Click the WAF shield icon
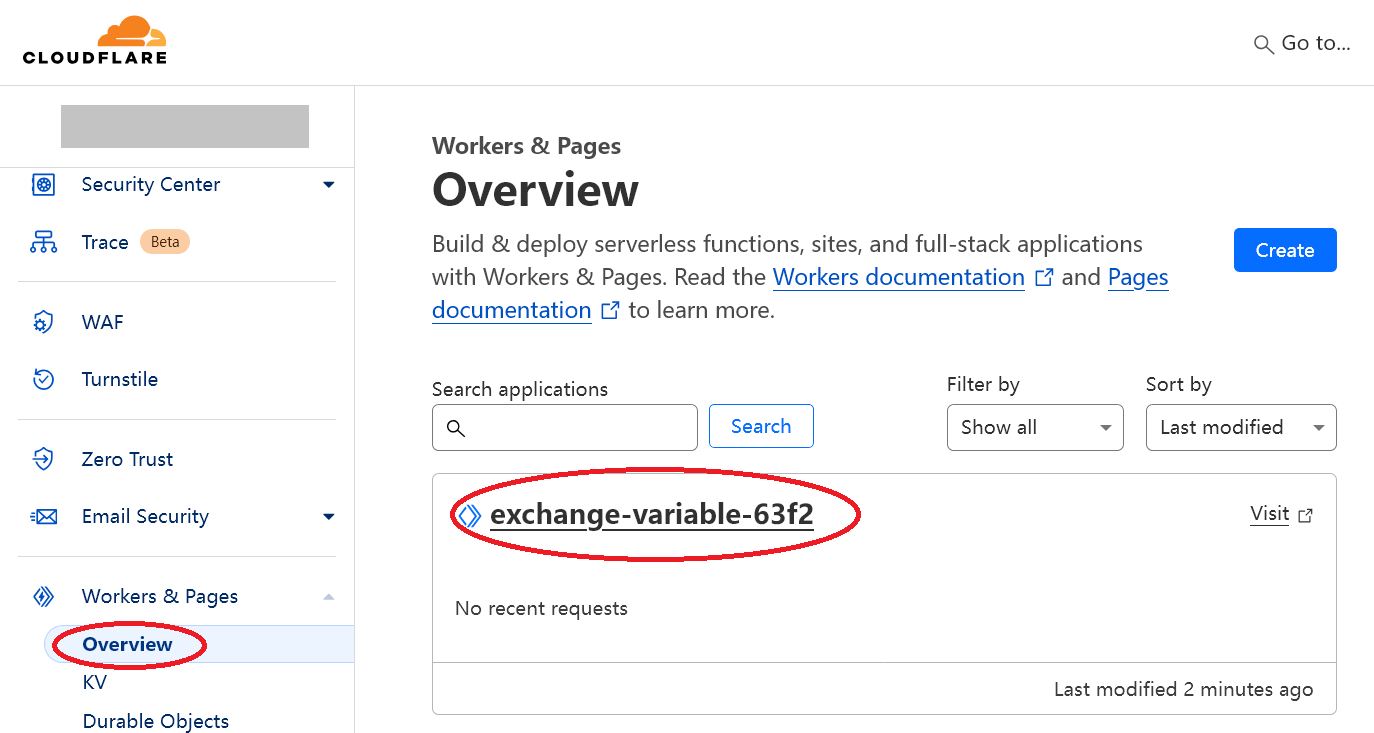Image resolution: width=1374 pixels, height=733 pixels. tap(43, 322)
